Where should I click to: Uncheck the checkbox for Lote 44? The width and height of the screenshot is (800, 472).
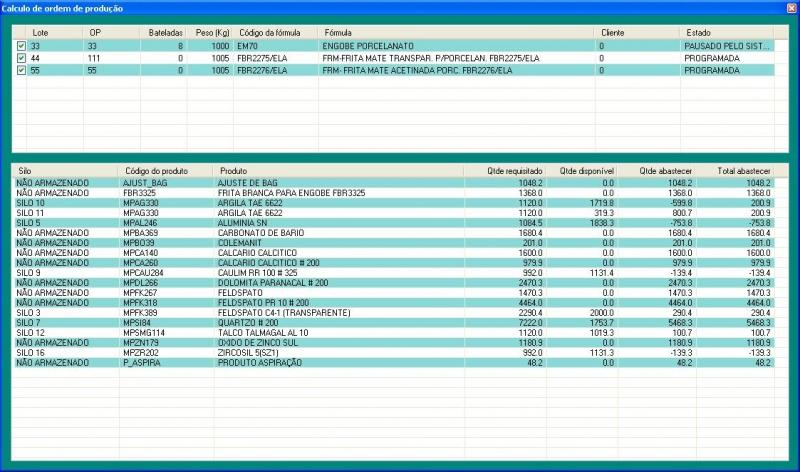pos(21,58)
